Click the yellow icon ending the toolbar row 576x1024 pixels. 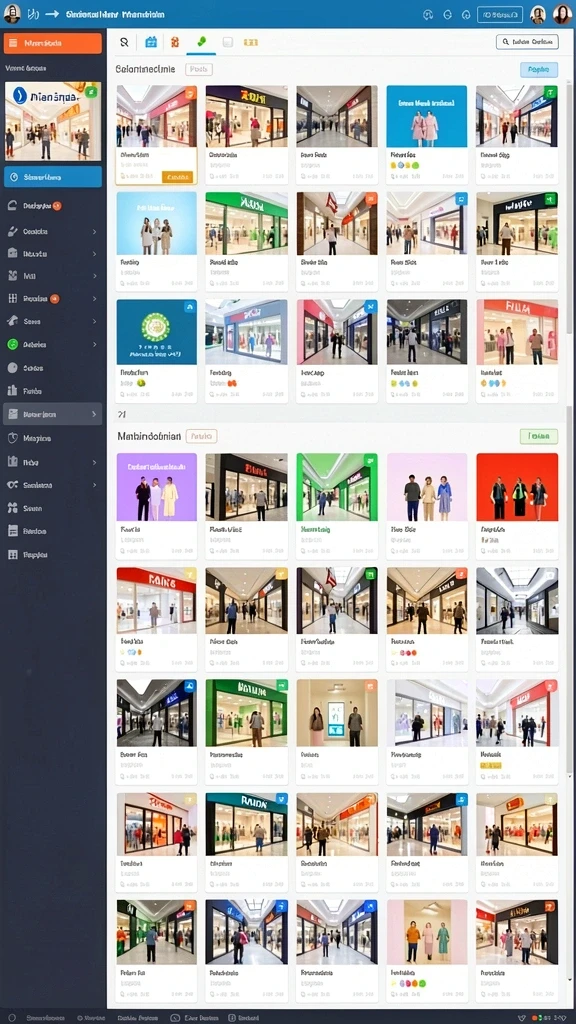(x=250, y=42)
